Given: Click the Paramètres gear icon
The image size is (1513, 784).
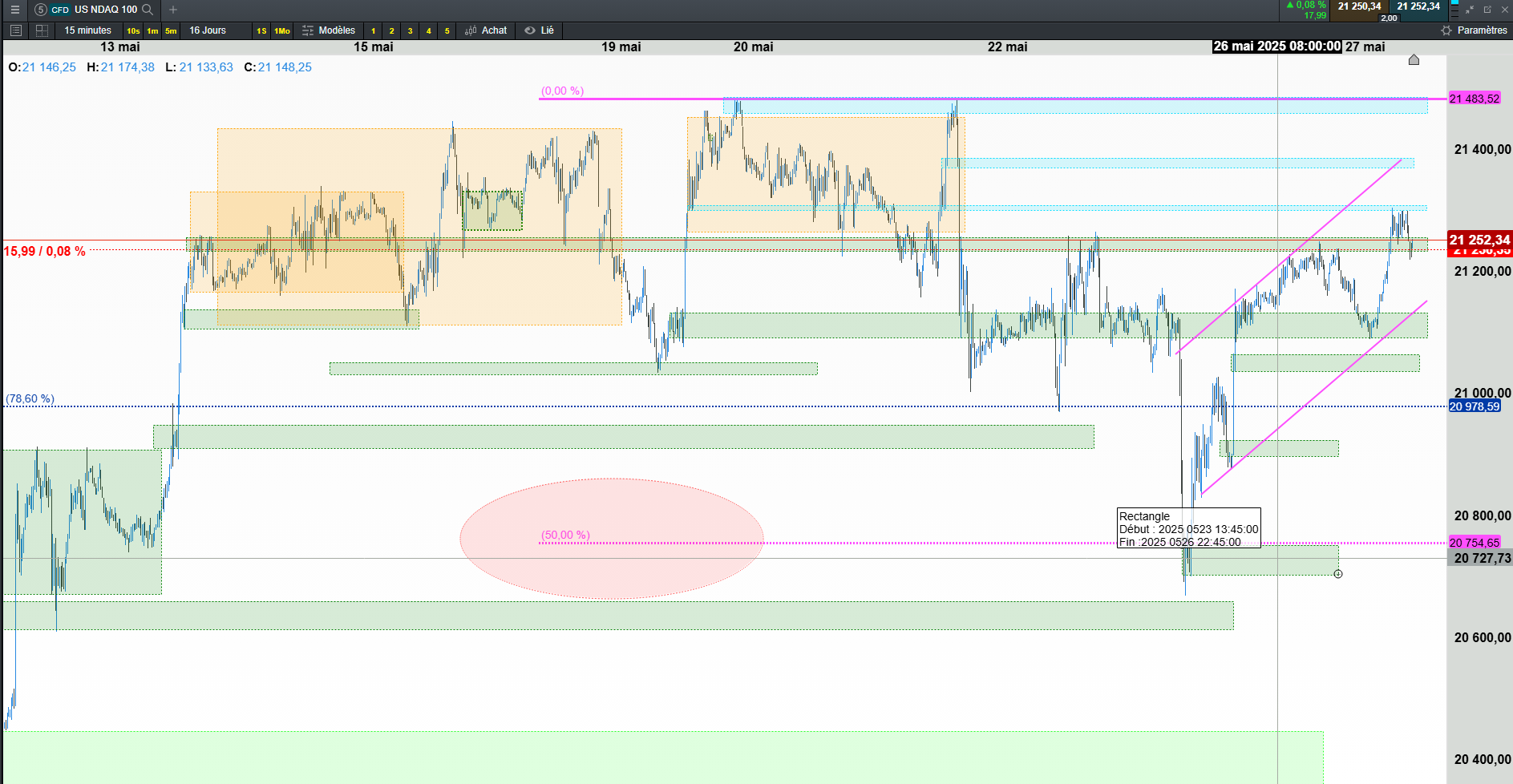Looking at the screenshot, I should tap(1446, 30).
